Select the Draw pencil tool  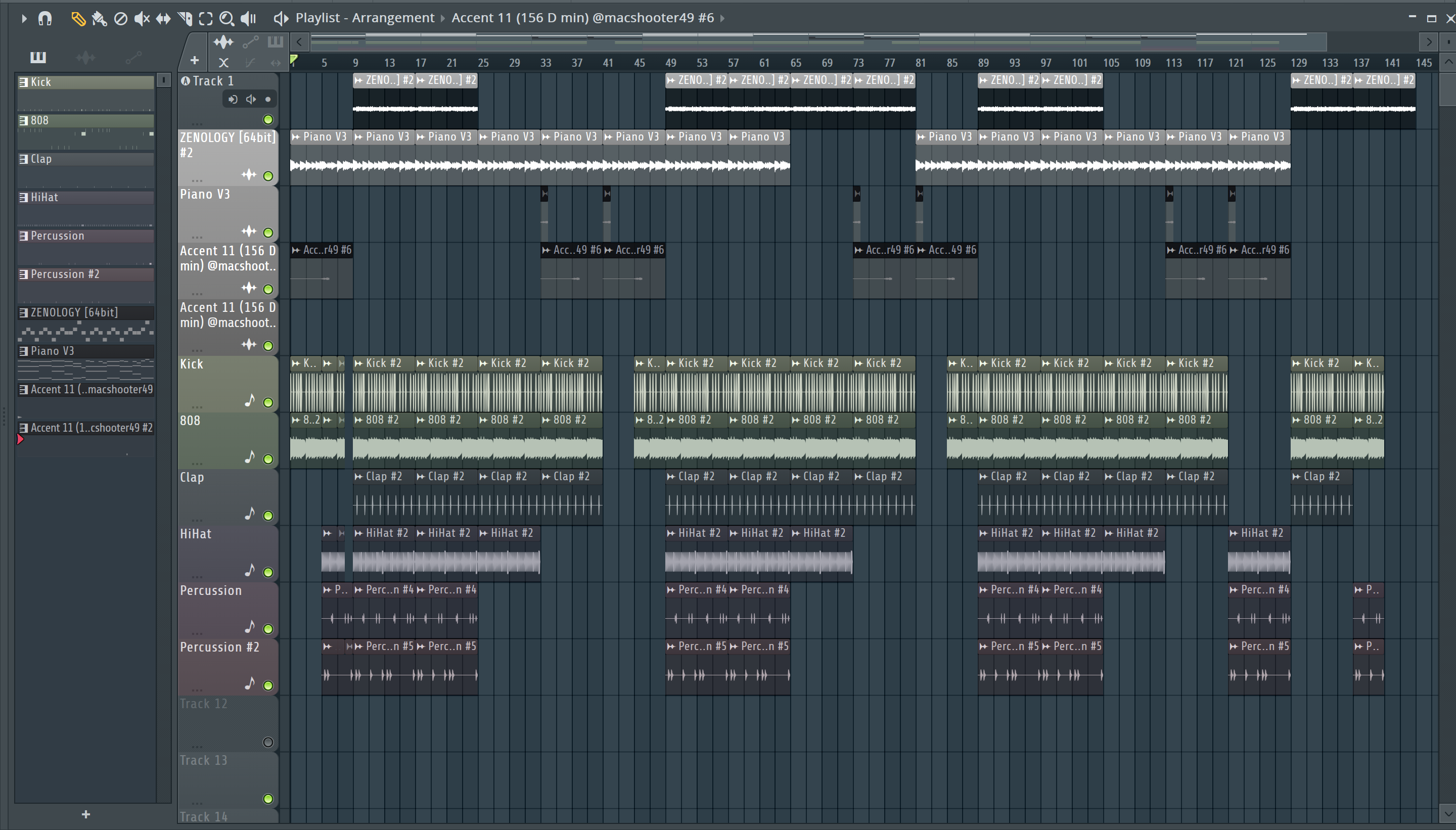pos(77,19)
